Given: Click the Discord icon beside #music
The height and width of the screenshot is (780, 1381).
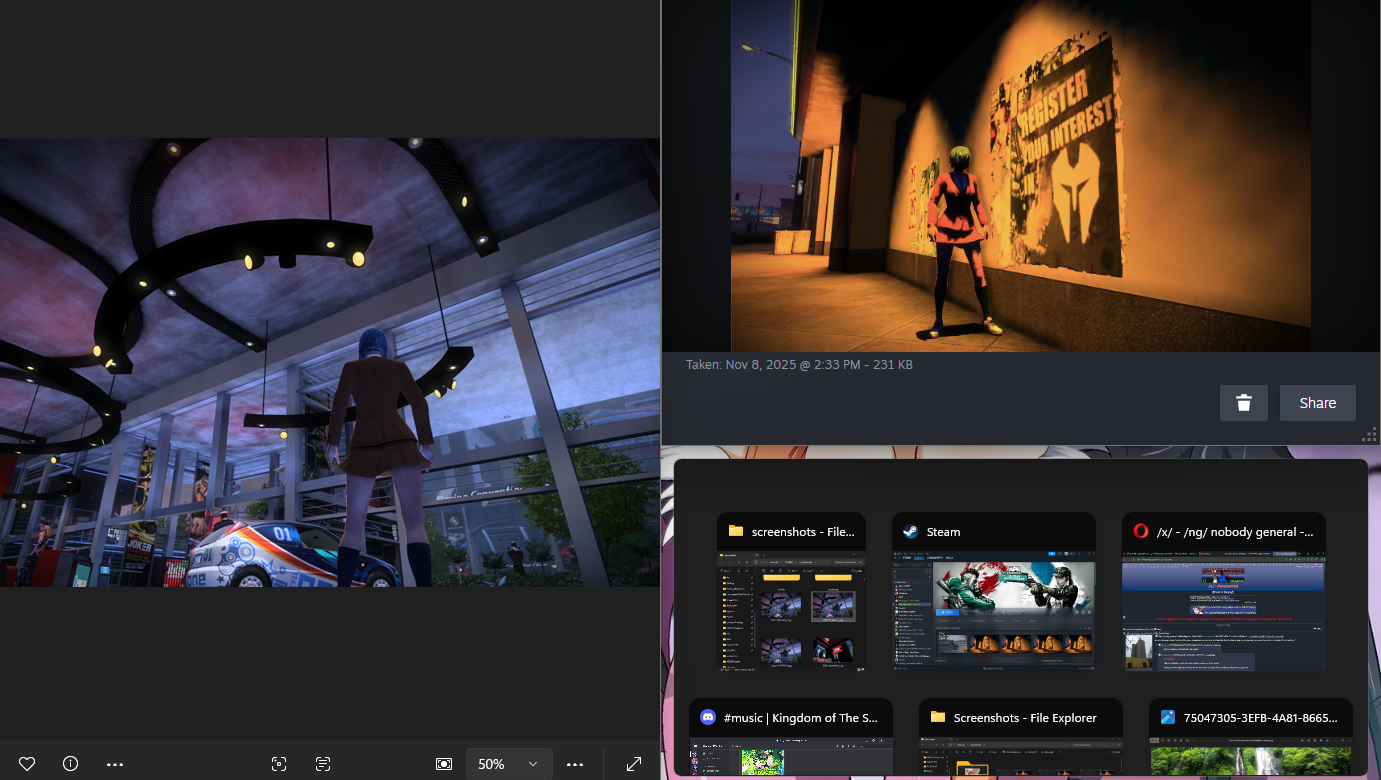Looking at the screenshot, I should (x=708, y=718).
